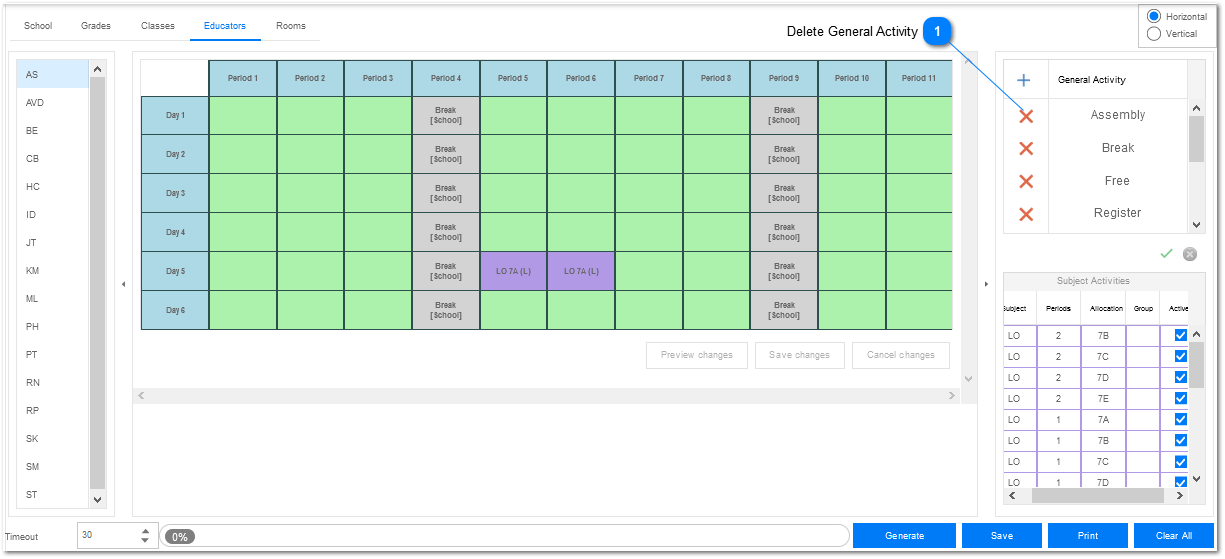This screenshot has width=1225, height=559.
Task: Click the Timeout input field showing 30
Action: click(107, 536)
